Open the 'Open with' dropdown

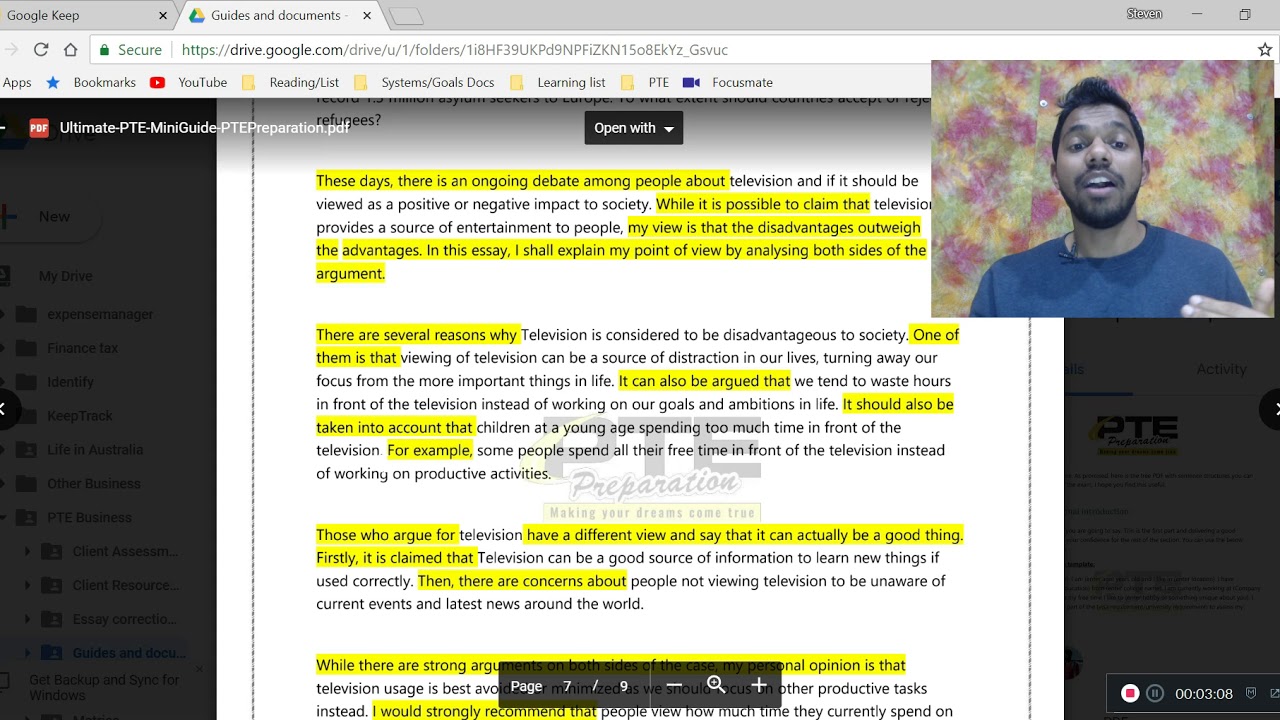[634, 128]
